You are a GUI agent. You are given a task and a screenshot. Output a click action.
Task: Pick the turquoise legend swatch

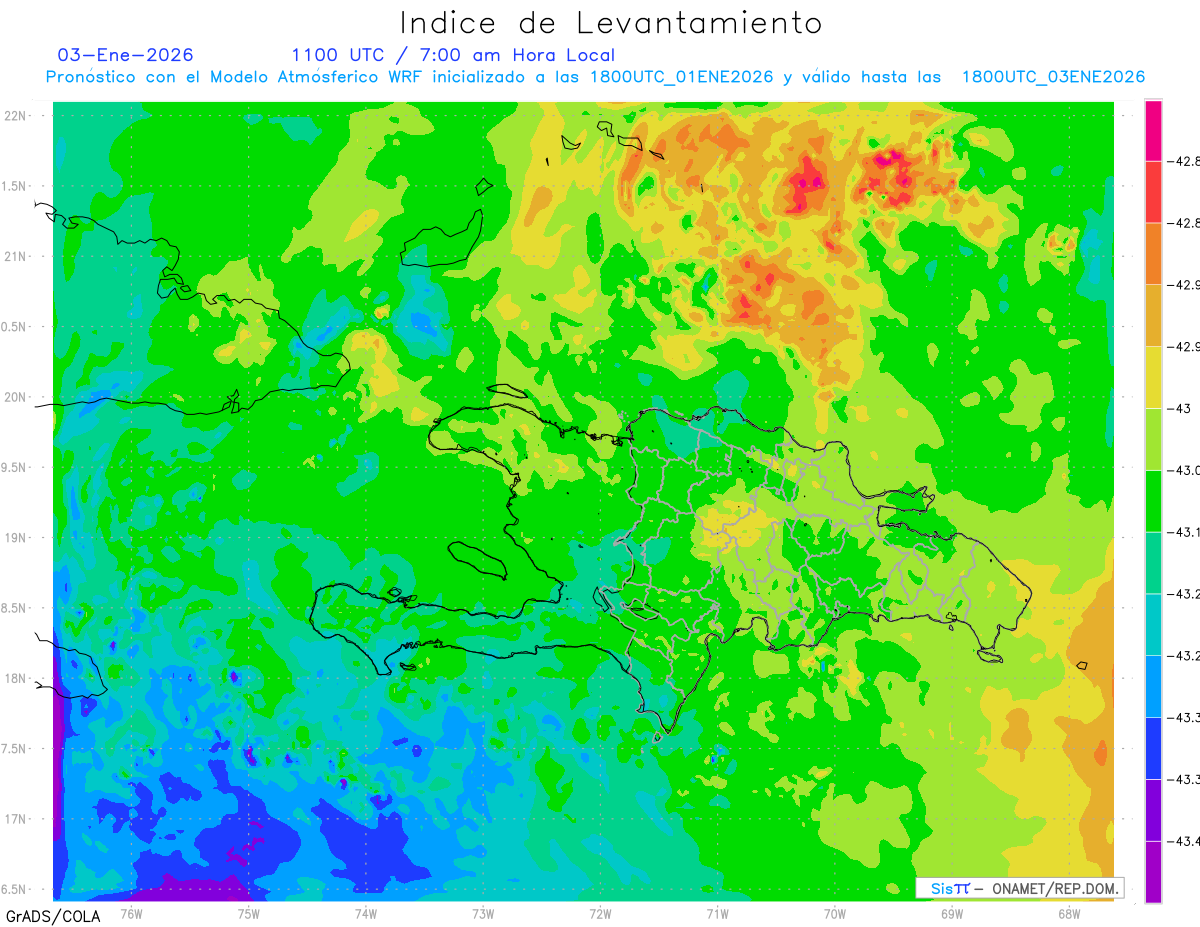(x=1153, y=624)
